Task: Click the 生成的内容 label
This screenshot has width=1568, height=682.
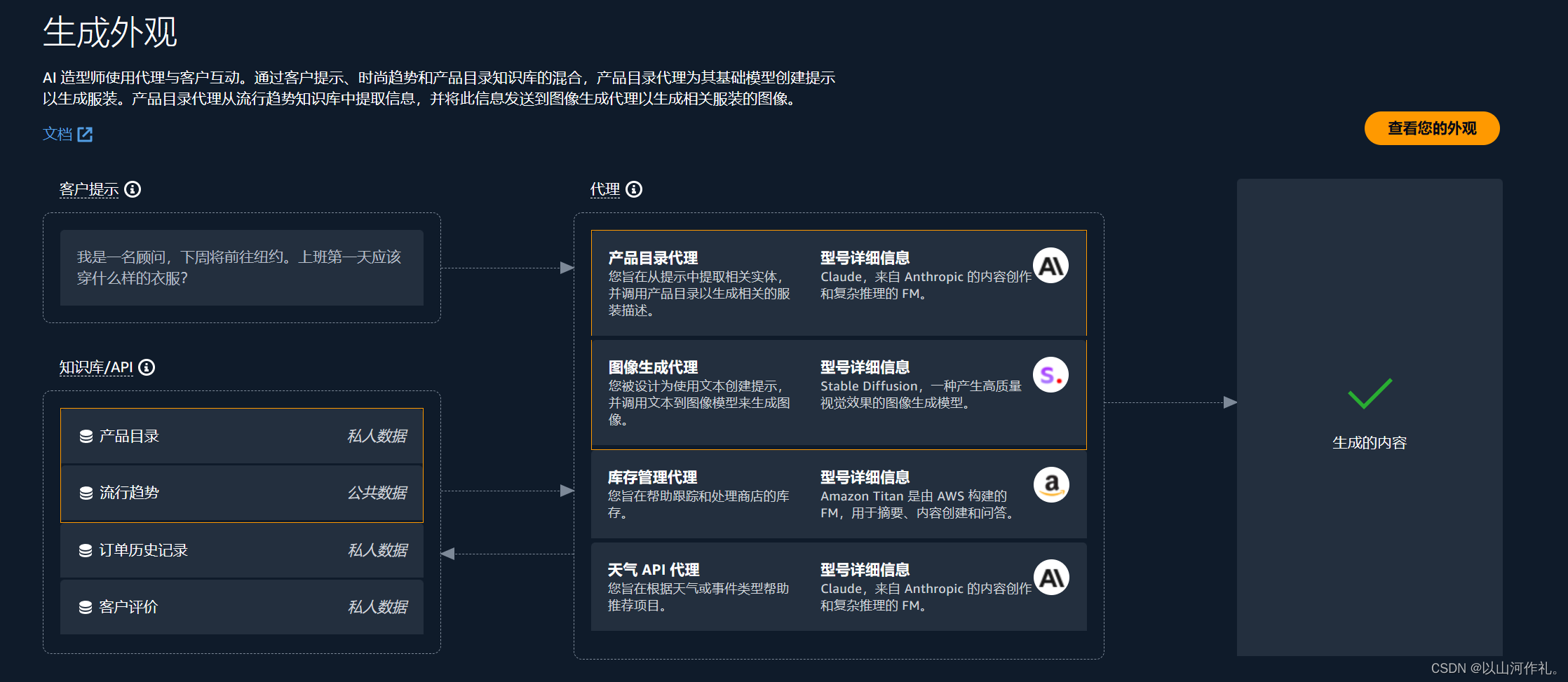Action: 1370,443
